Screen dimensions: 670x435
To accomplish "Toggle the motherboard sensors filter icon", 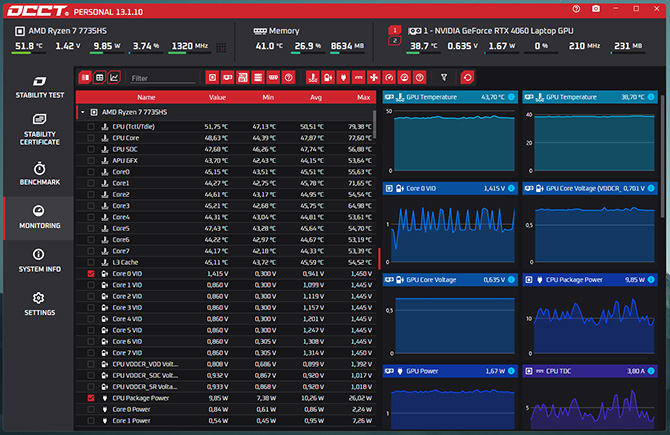I will point(243,77).
